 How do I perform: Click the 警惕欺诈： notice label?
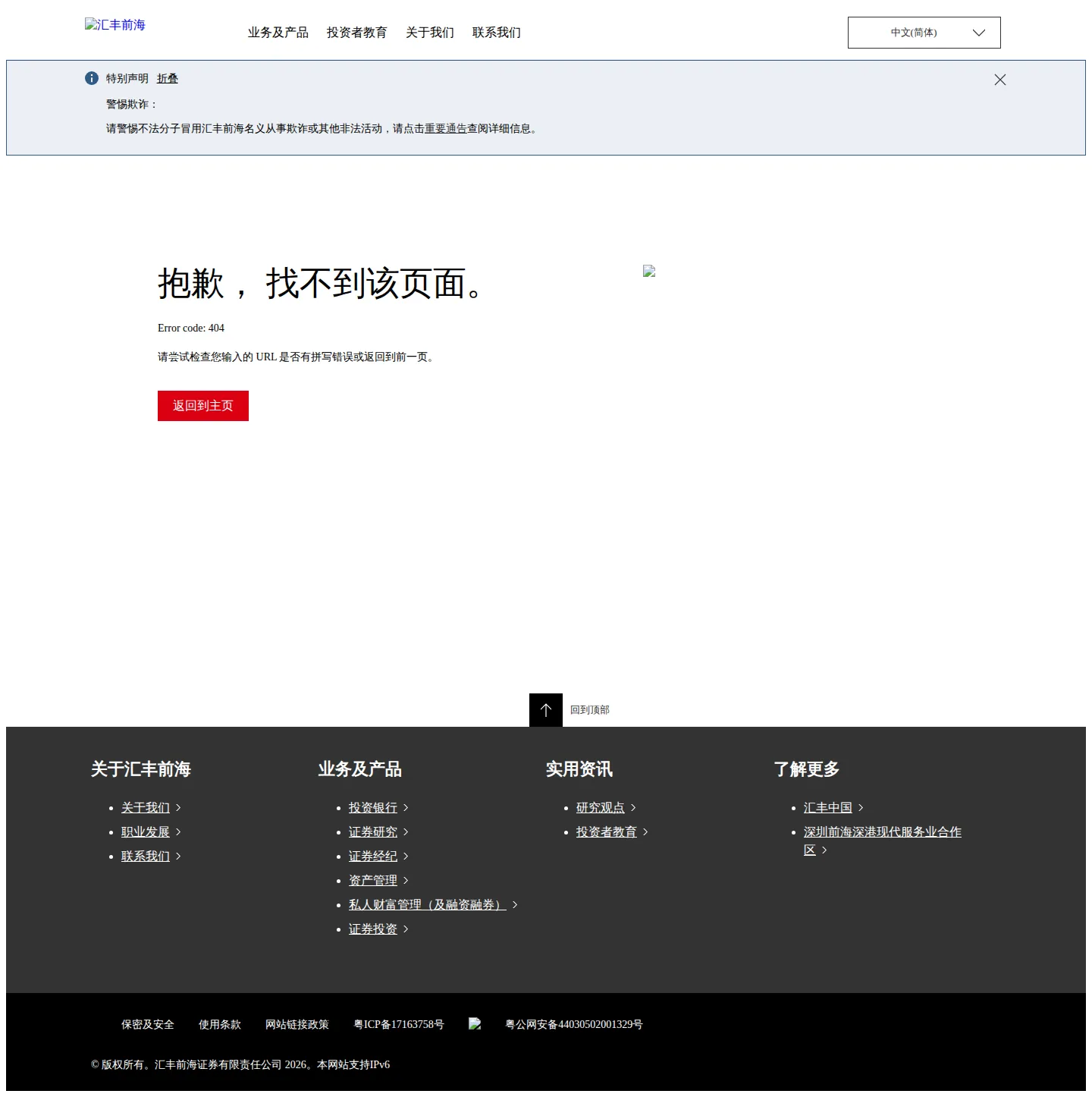coord(132,105)
